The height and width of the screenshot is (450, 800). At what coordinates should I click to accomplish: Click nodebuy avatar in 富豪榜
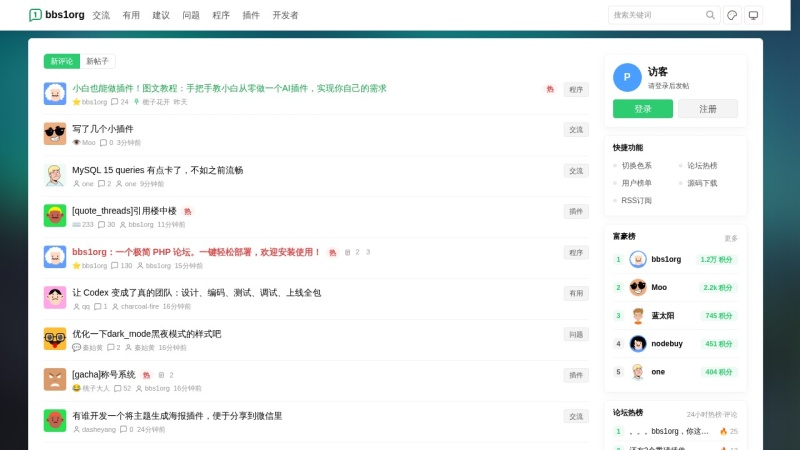tap(638, 344)
